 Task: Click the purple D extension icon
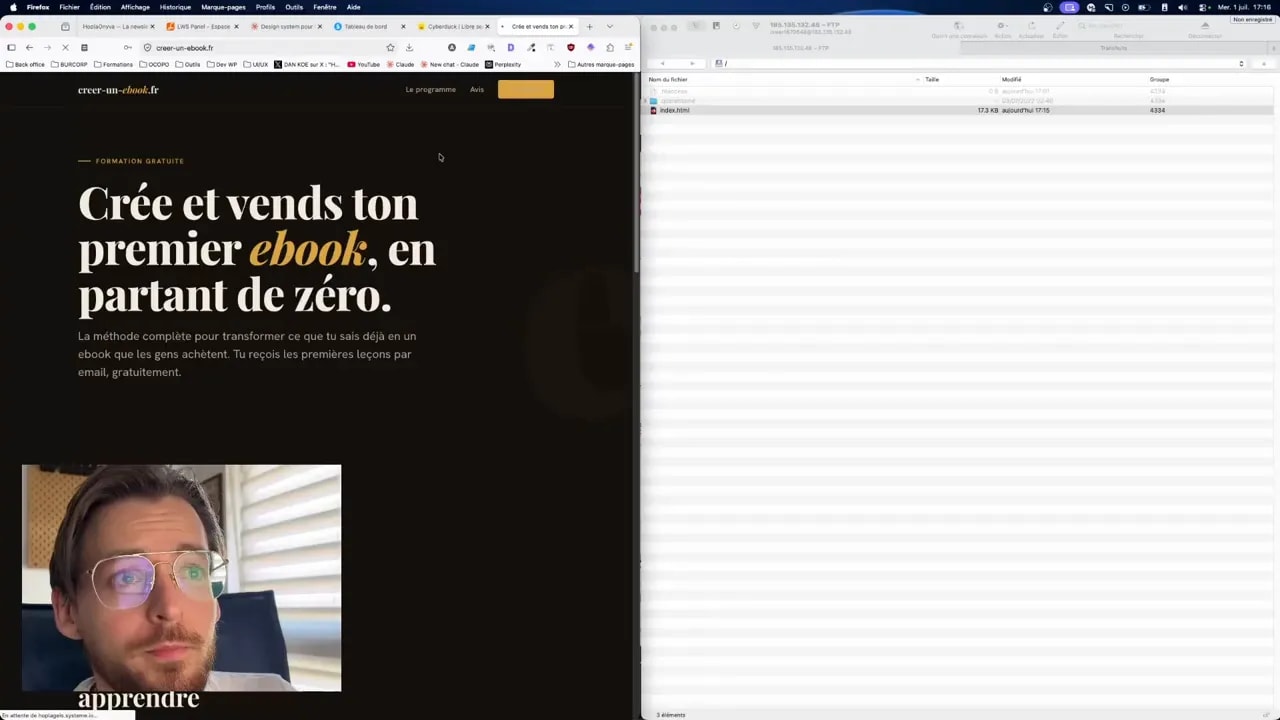click(x=511, y=47)
